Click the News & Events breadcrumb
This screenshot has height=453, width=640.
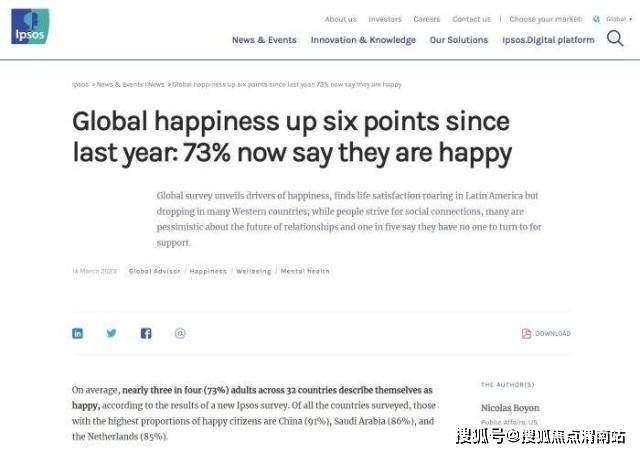(120, 84)
